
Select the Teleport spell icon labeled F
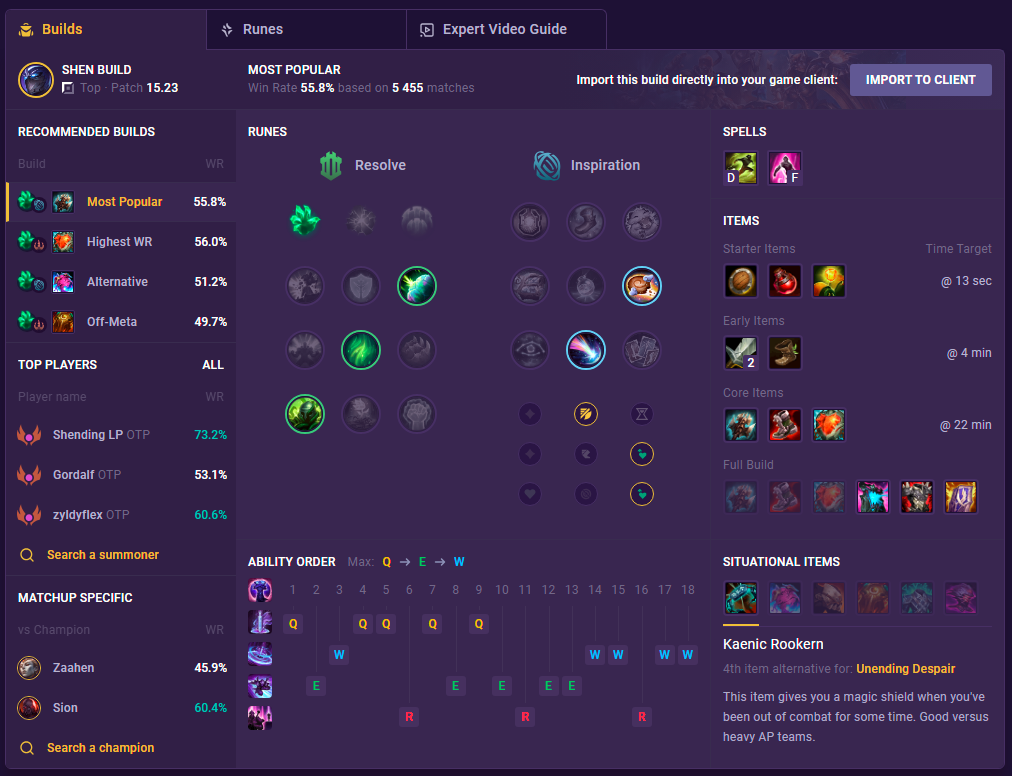pos(785,168)
